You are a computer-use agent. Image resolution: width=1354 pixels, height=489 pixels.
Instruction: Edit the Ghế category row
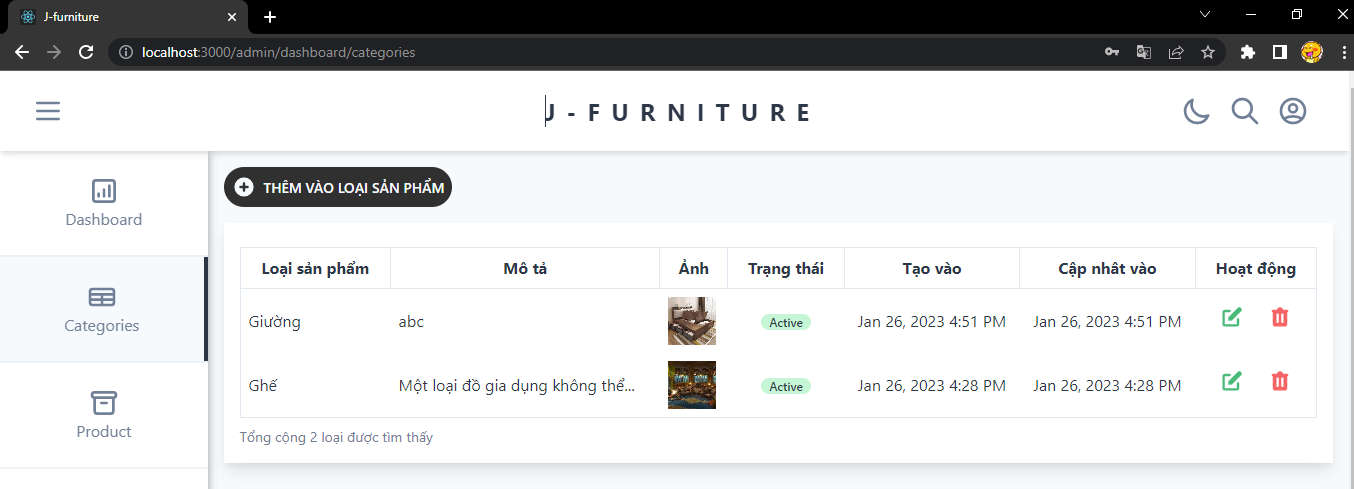point(1232,381)
